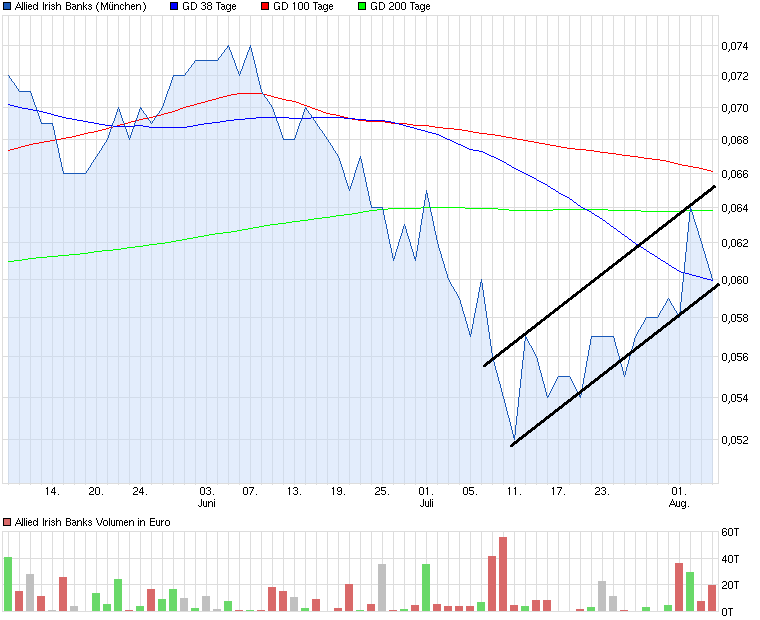Click the '01. Juli' date axis label
The height and width of the screenshot is (620, 760).
[x=426, y=497]
